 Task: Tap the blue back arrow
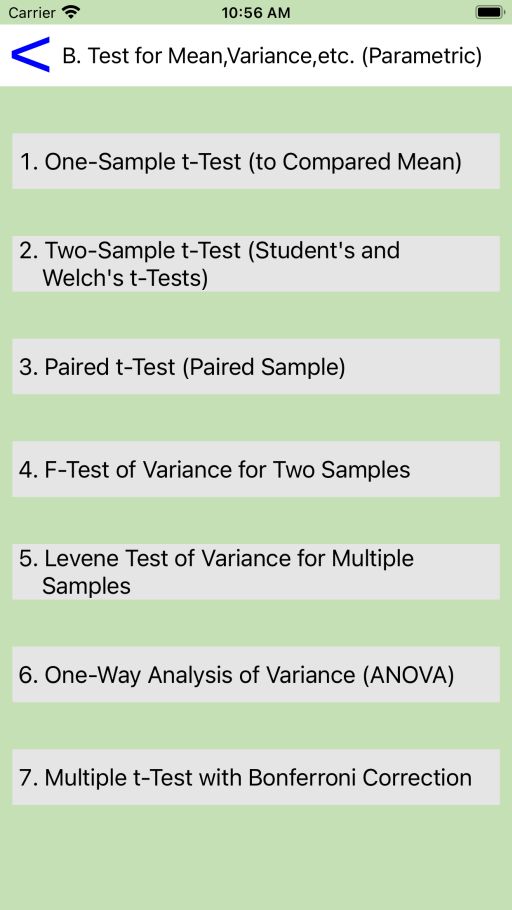[30, 55]
